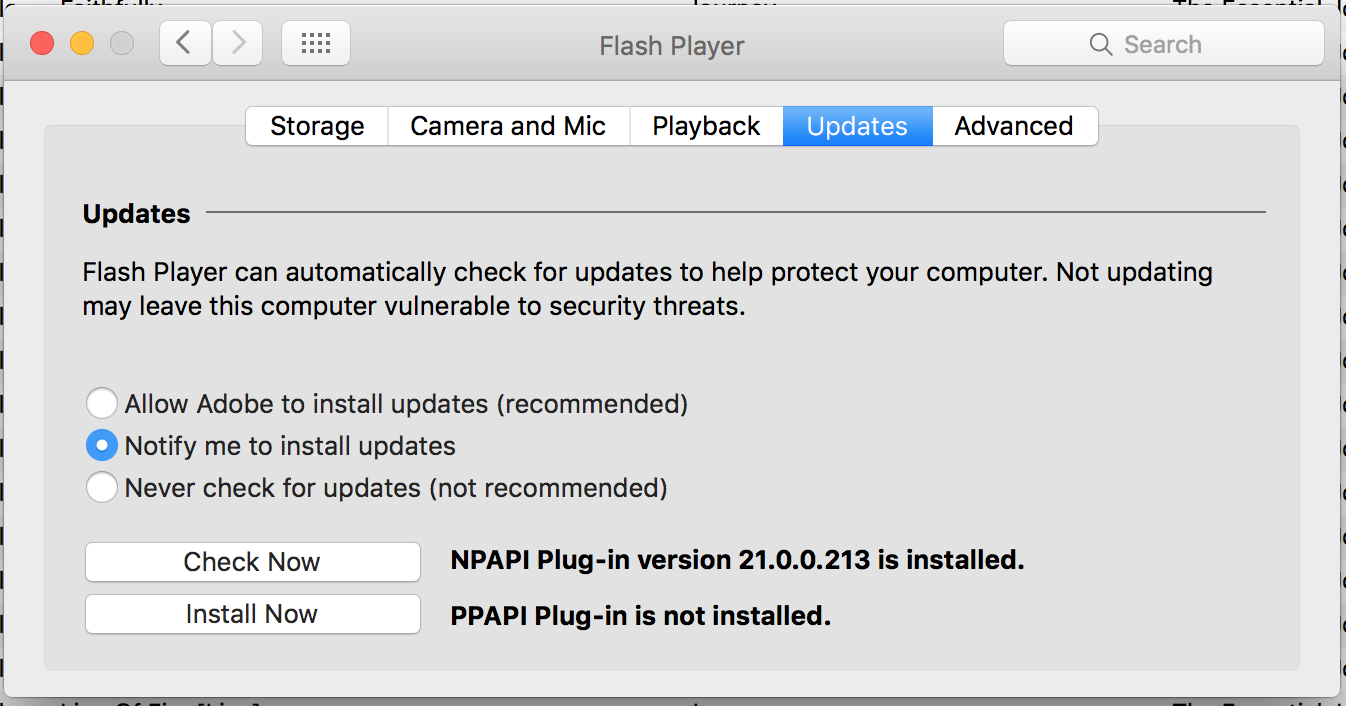Image resolution: width=1346 pixels, height=706 pixels.
Task: Minimize window using the yellow button
Action: tap(82, 44)
